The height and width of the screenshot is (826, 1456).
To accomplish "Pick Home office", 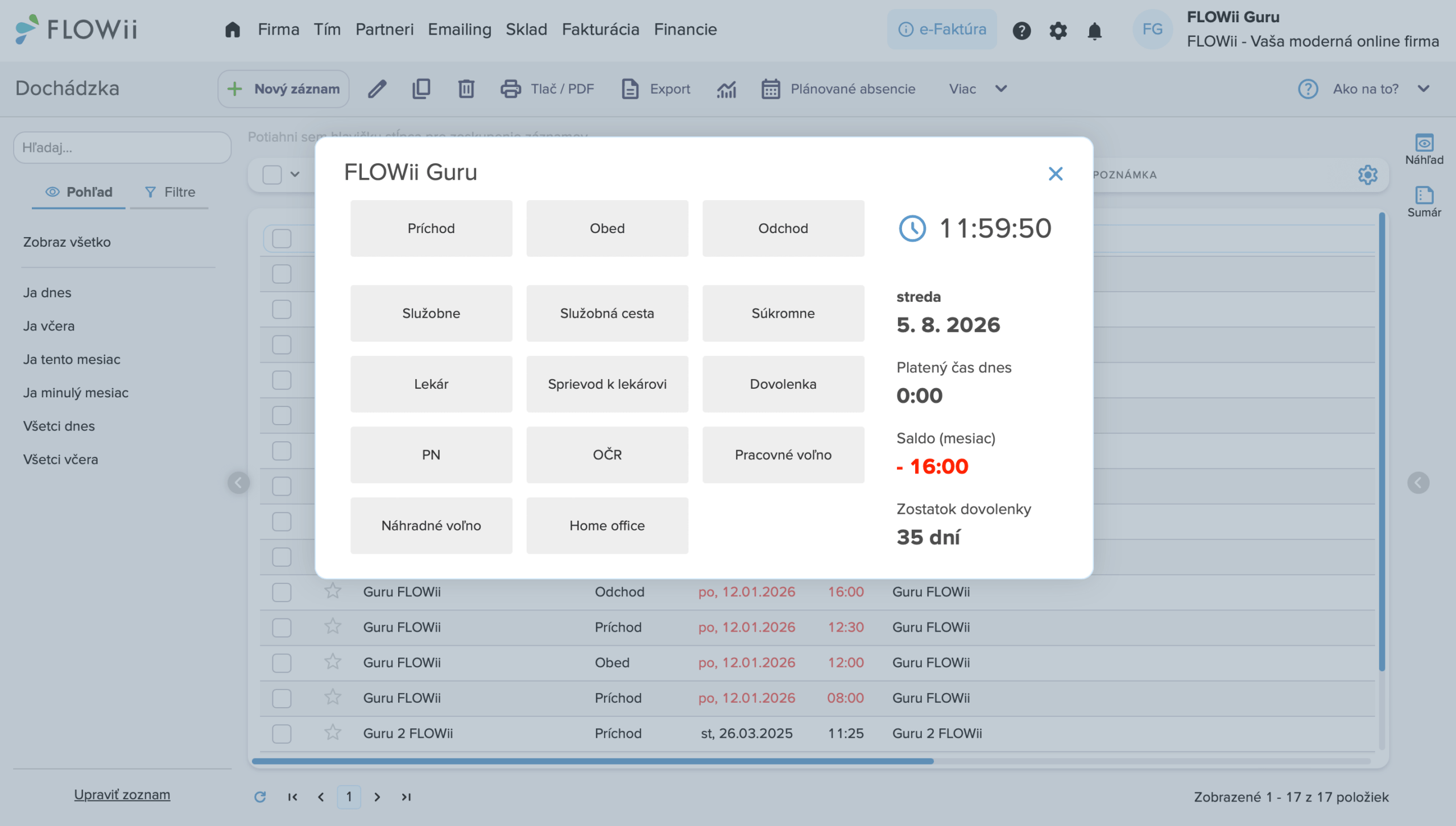I will pos(607,526).
